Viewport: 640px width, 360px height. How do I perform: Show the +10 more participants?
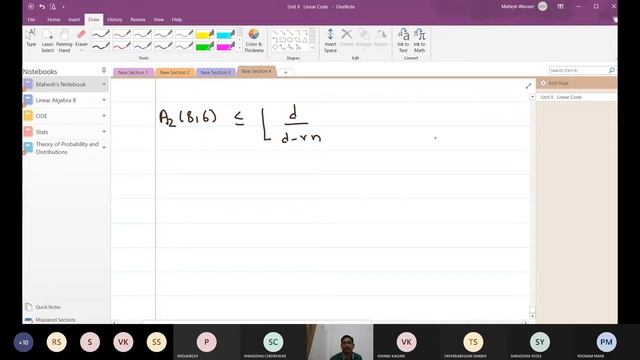pyautogui.click(x=23, y=342)
